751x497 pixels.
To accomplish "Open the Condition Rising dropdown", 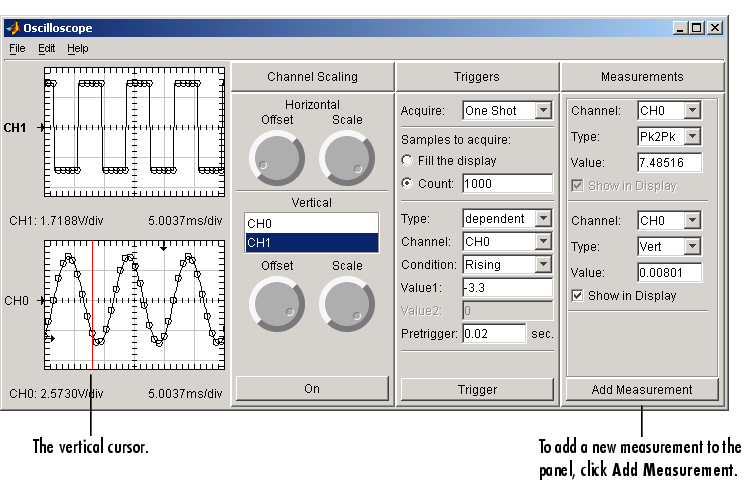I will pyautogui.click(x=507, y=265).
